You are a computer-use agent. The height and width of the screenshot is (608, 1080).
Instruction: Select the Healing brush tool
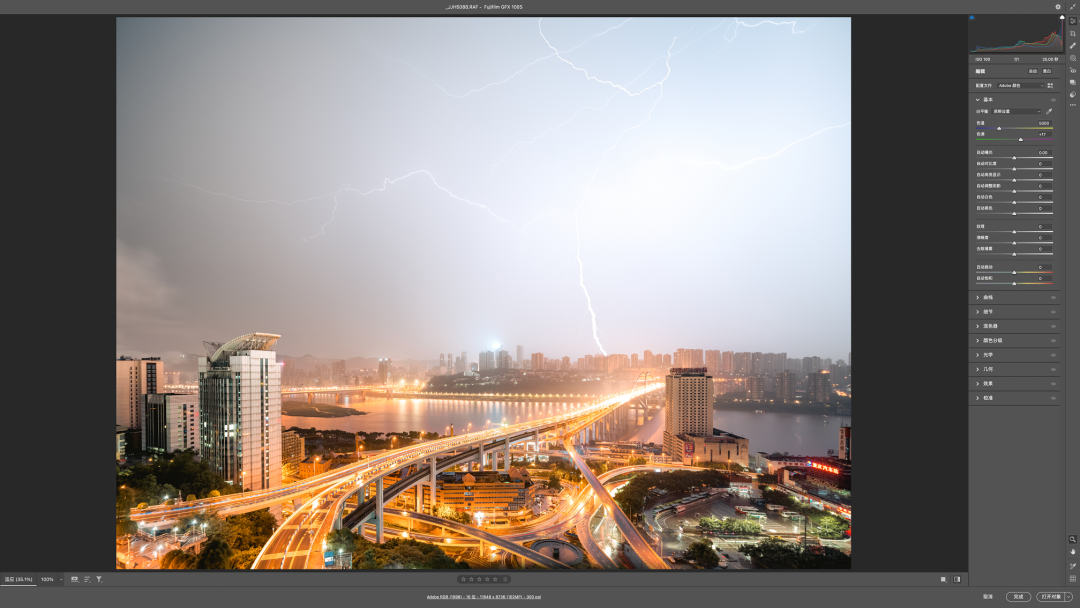coord(1073,46)
